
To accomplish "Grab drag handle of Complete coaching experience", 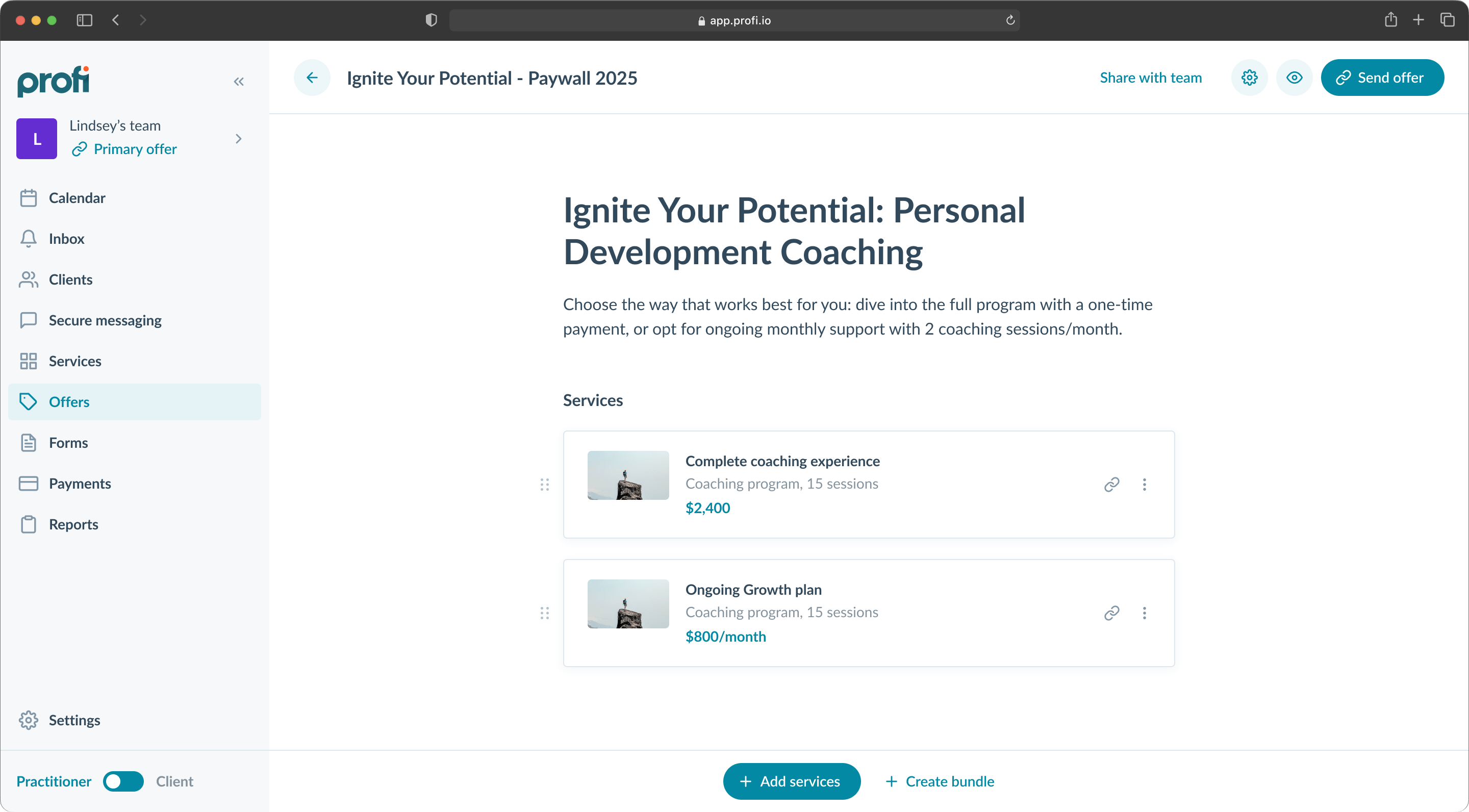I will click(x=545, y=484).
